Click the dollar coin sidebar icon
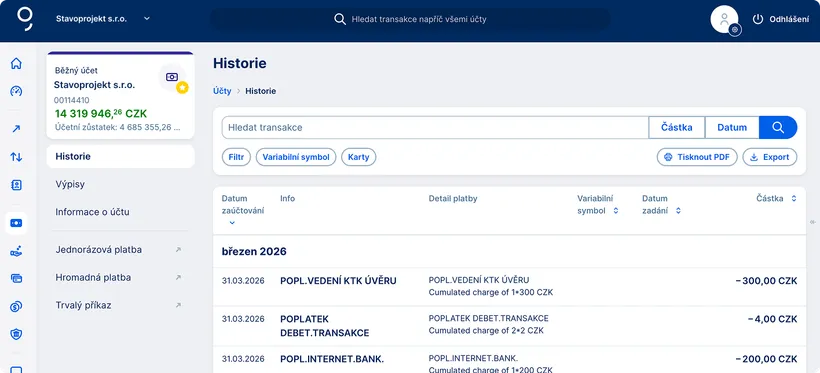The width and height of the screenshot is (820, 373). (16, 307)
